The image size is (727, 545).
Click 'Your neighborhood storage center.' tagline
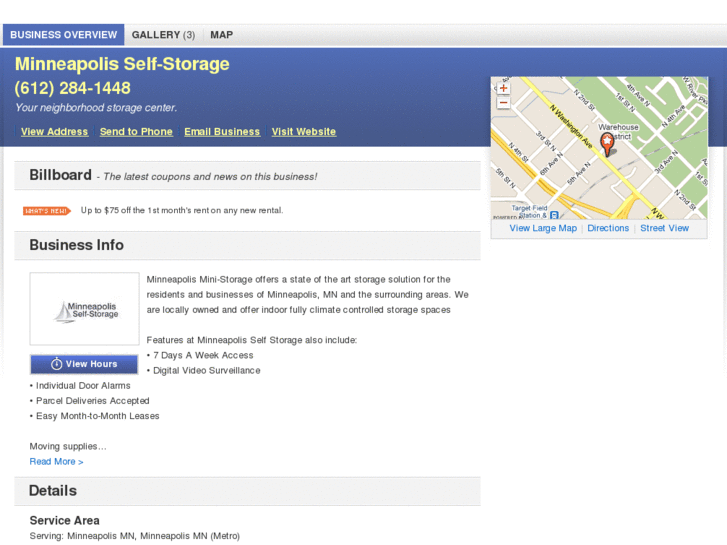coord(96,108)
